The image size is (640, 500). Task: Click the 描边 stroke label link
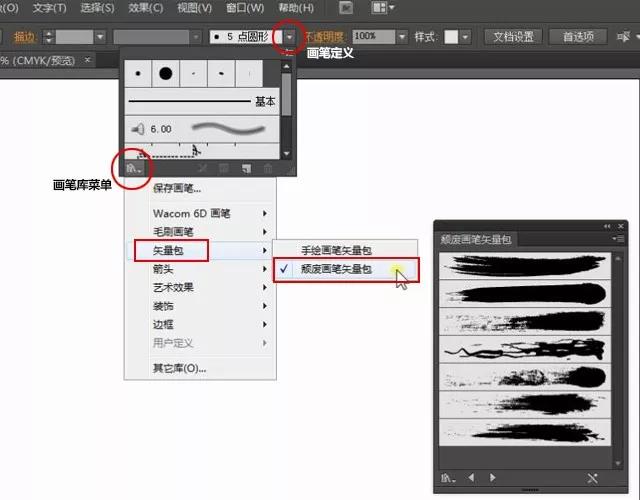point(24,37)
